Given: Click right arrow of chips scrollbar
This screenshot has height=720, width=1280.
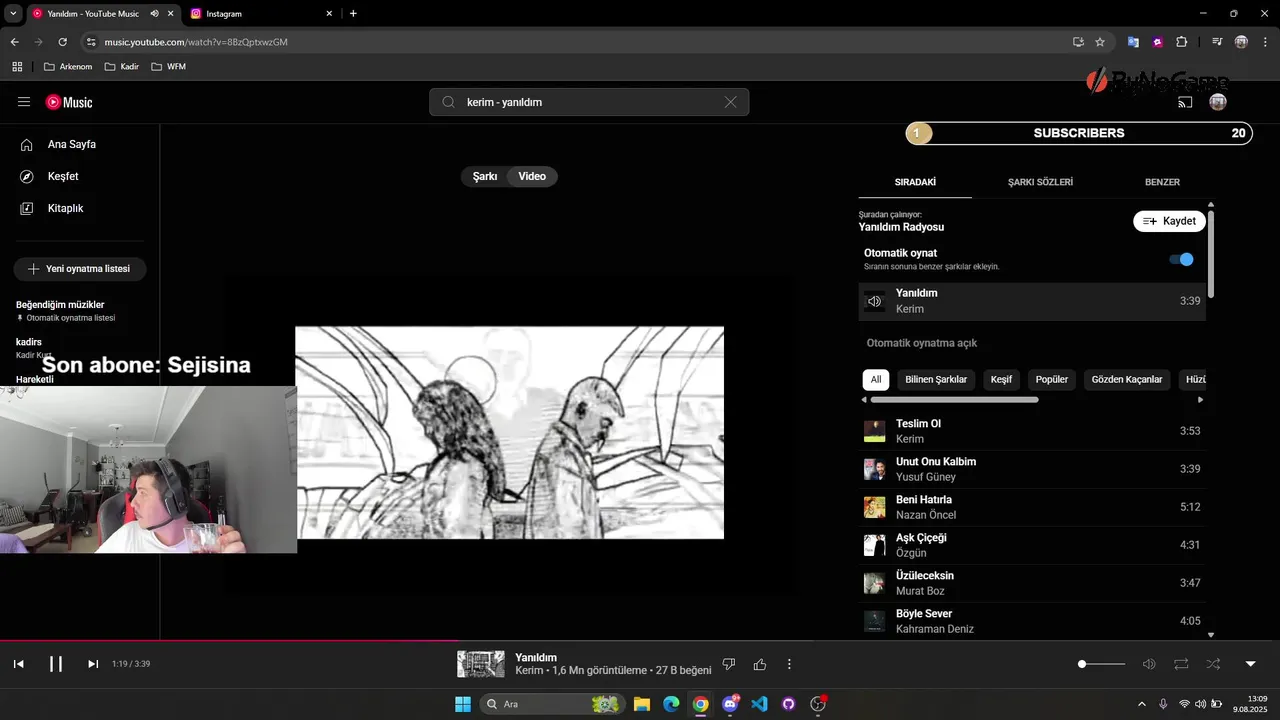Looking at the screenshot, I should 1200,400.
